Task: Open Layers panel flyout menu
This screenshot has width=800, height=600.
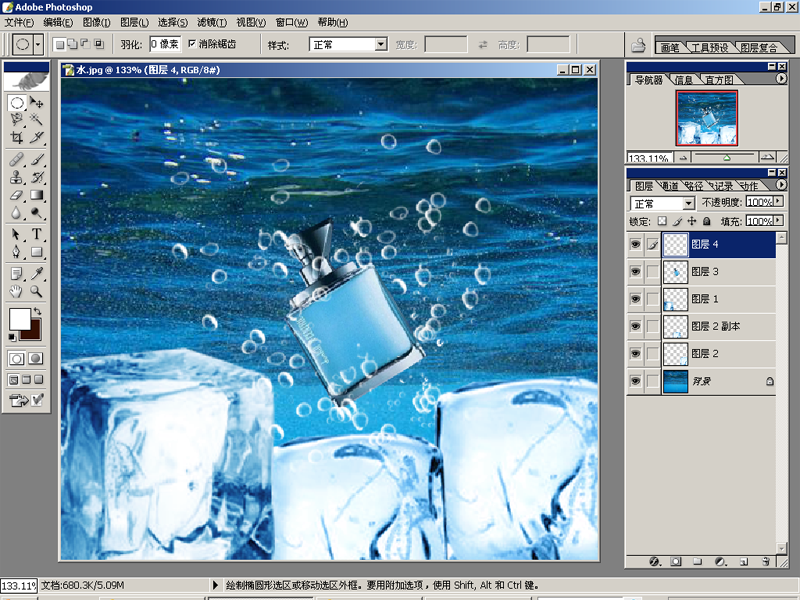Action: pos(781,185)
